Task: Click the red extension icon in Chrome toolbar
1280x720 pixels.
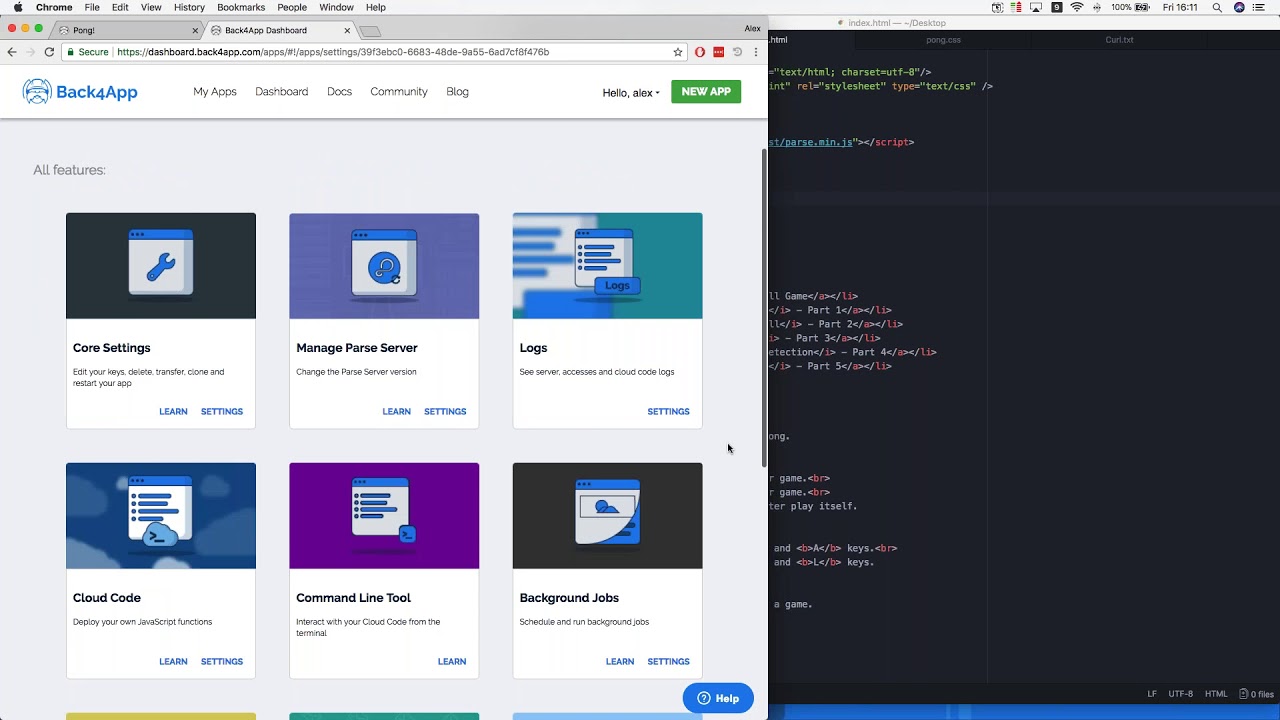Action: click(718, 52)
